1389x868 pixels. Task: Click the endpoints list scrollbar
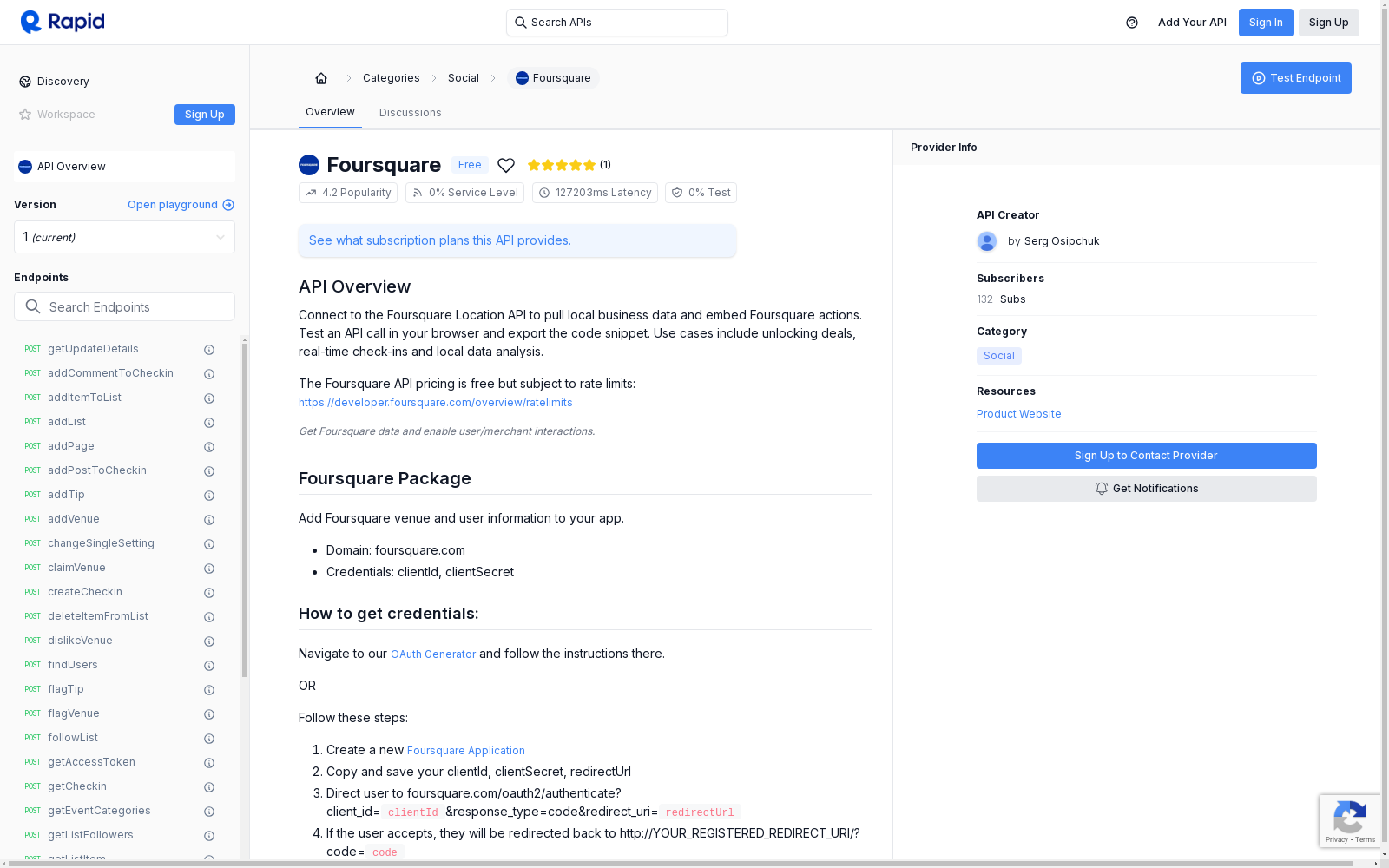pyautogui.click(x=245, y=510)
